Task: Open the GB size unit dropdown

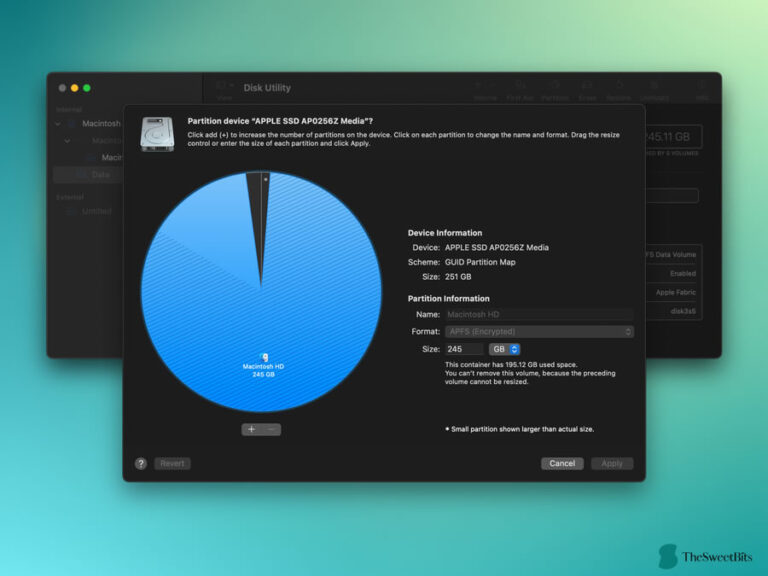Action: (x=504, y=349)
